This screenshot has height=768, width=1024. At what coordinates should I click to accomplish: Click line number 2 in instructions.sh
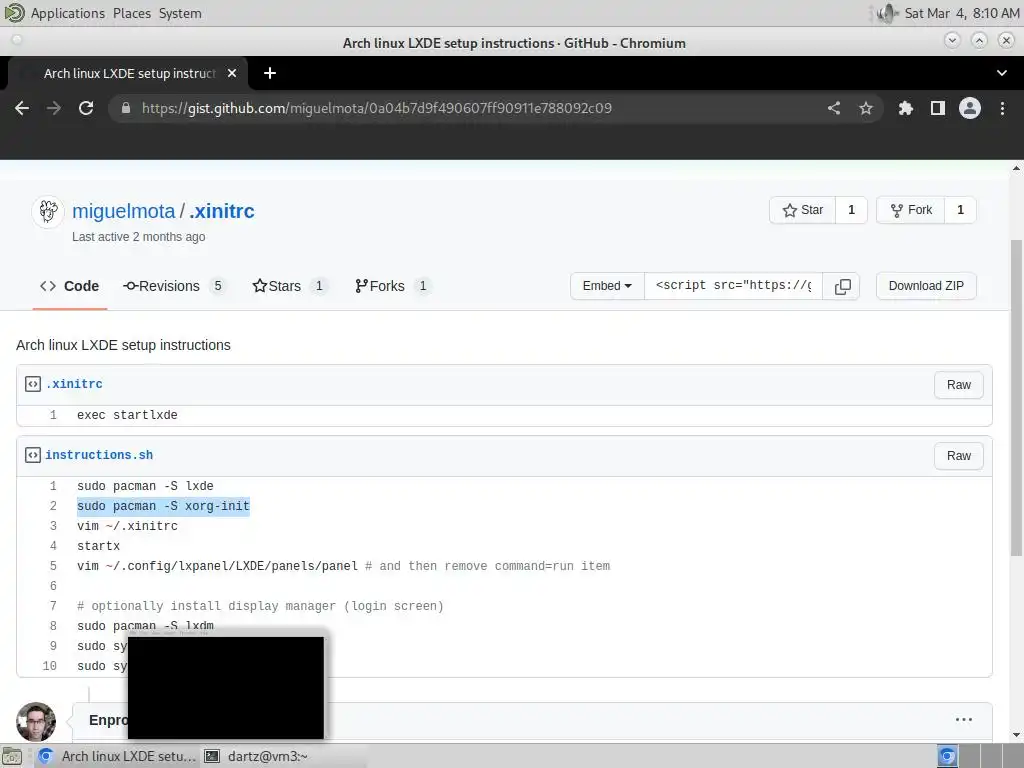pos(53,506)
